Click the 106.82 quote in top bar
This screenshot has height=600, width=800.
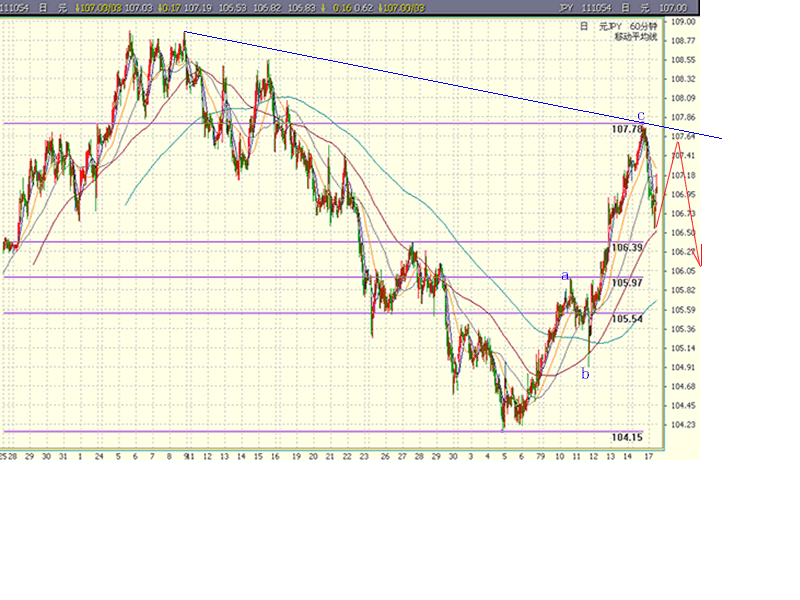pyautogui.click(x=267, y=8)
